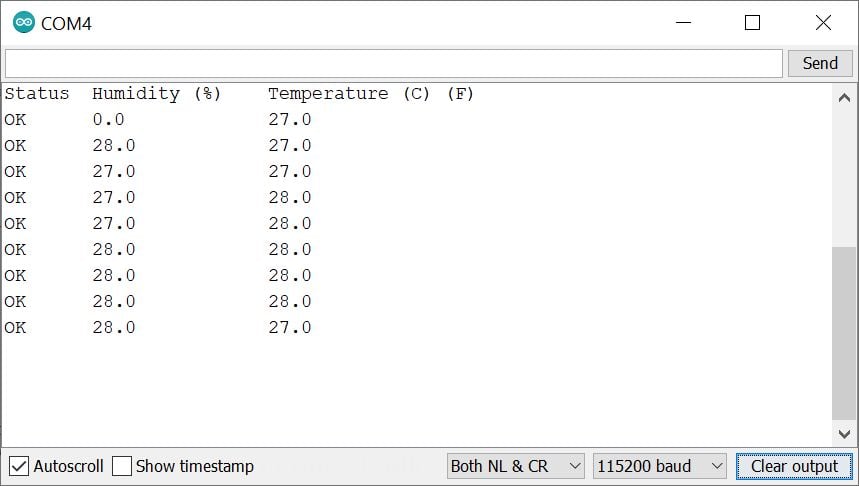Disable the Autoscroll checkbox
Viewport: 859px width, 486px height.
coord(19,466)
